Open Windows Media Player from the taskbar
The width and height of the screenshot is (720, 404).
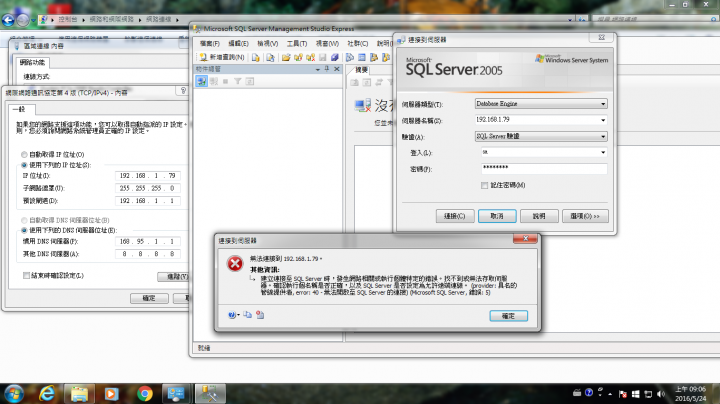(112, 394)
